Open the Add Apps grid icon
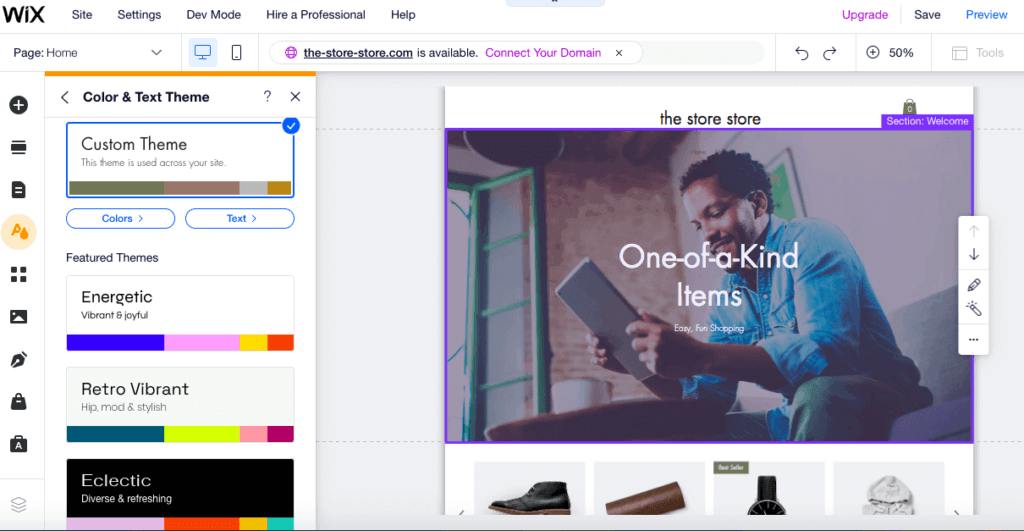Viewport: 1024px width, 531px height. point(19,274)
